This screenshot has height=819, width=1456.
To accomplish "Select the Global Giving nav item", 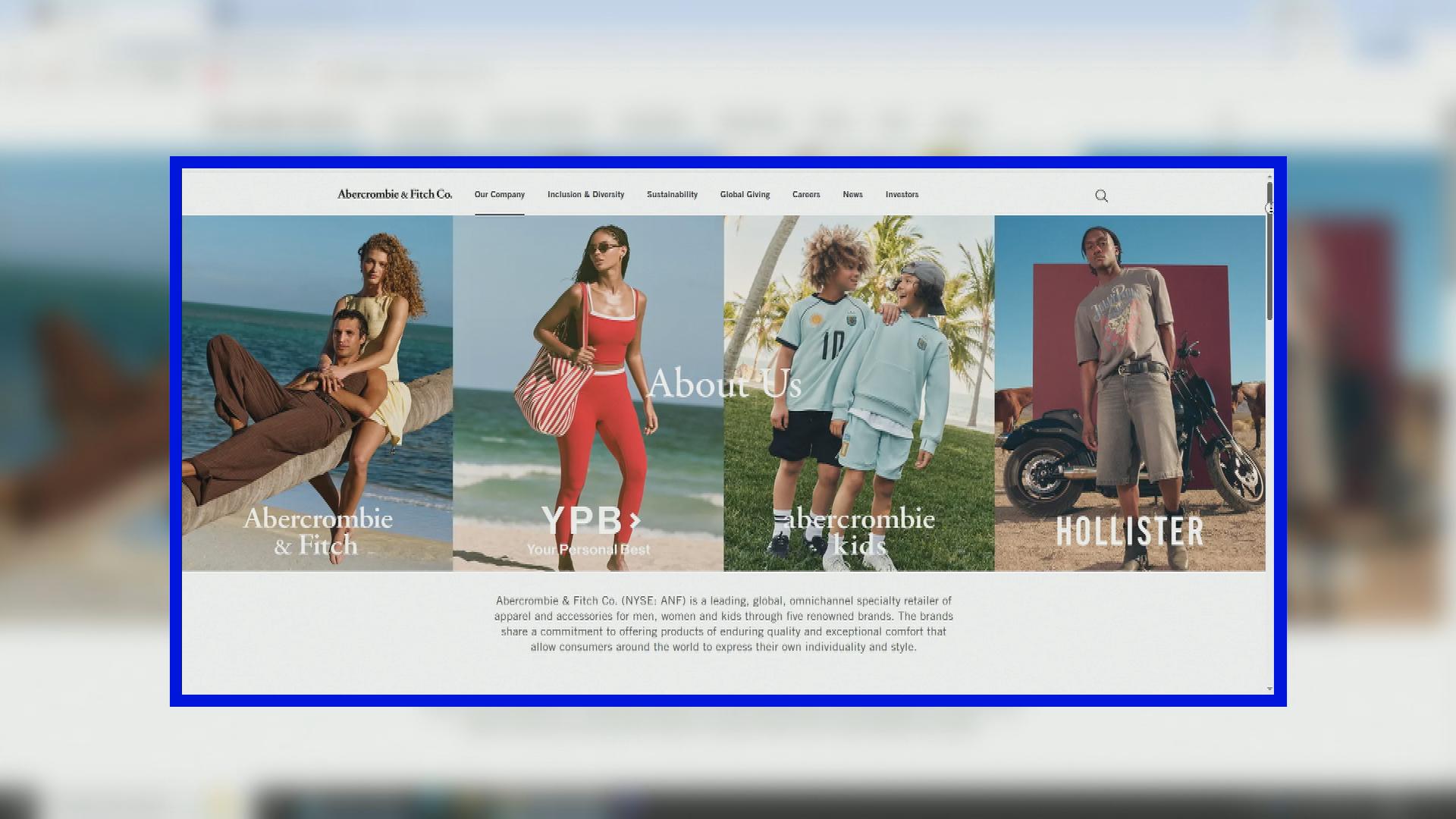I will (745, 195).
